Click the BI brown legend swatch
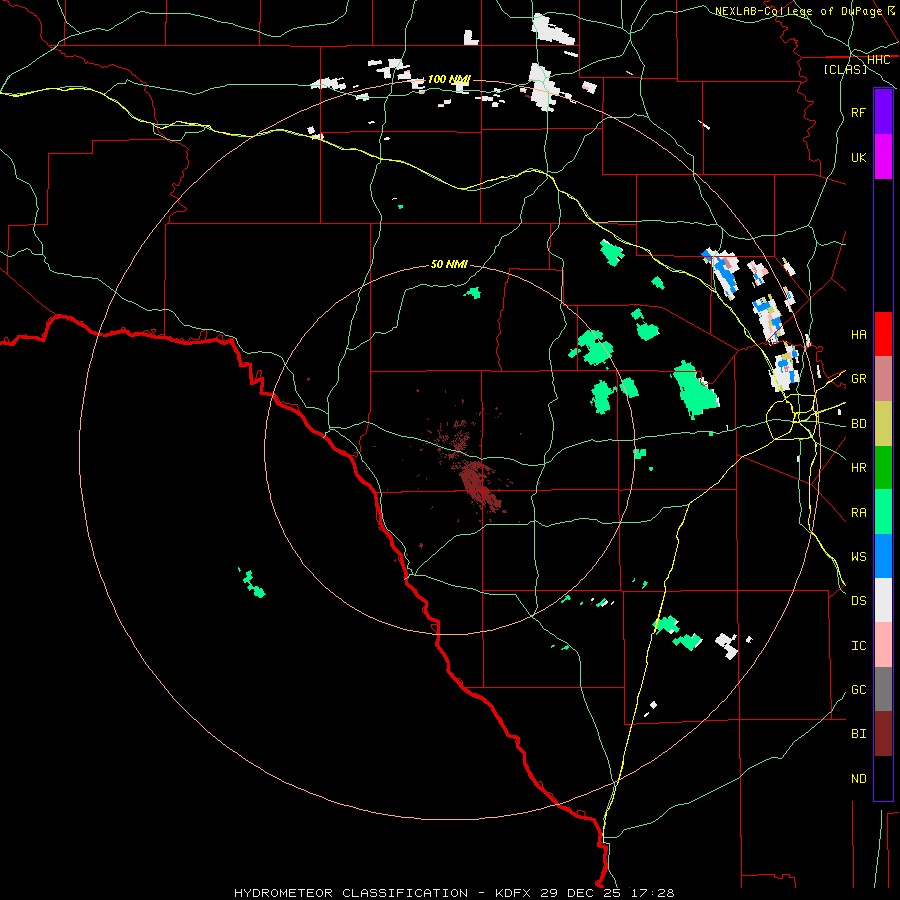This screenshot has width=900, height=900. pos(883,734)
